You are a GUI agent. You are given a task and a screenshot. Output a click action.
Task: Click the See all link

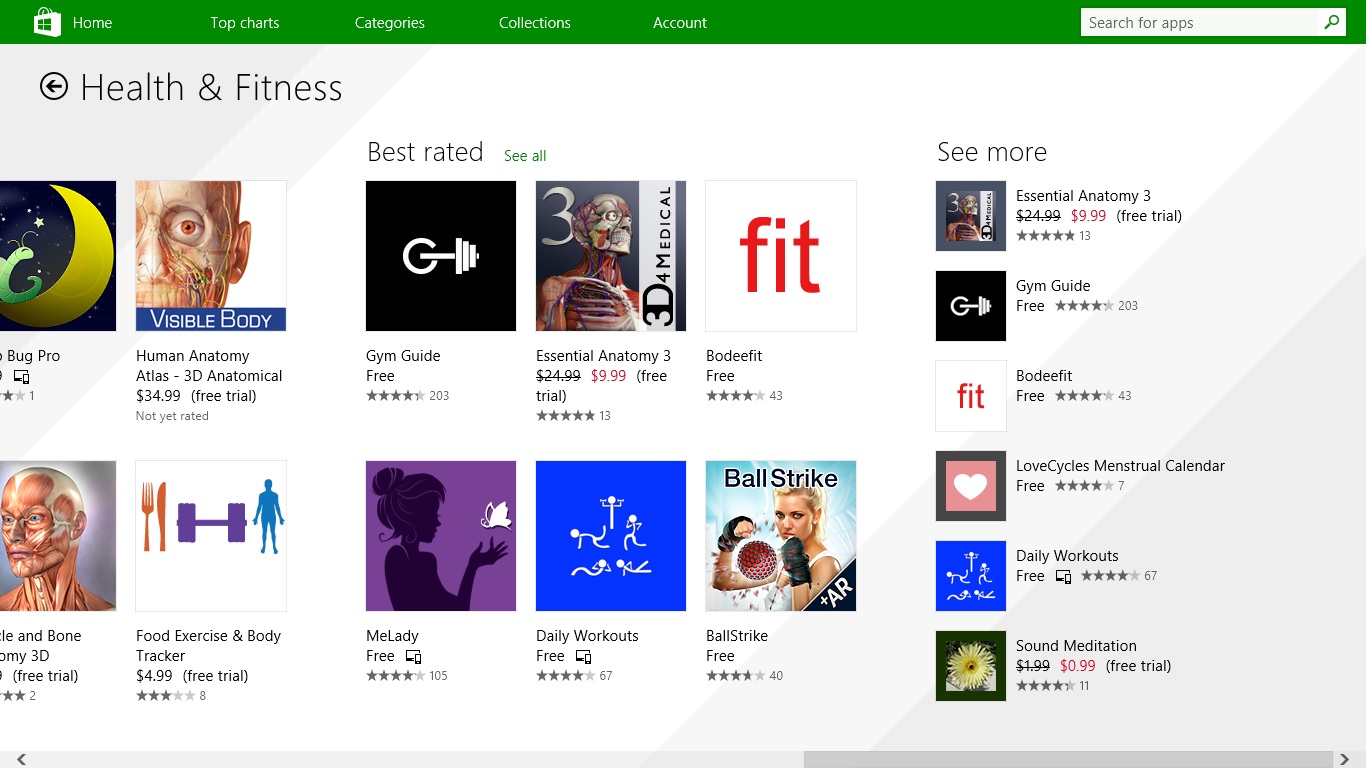(x=525, y=155)
